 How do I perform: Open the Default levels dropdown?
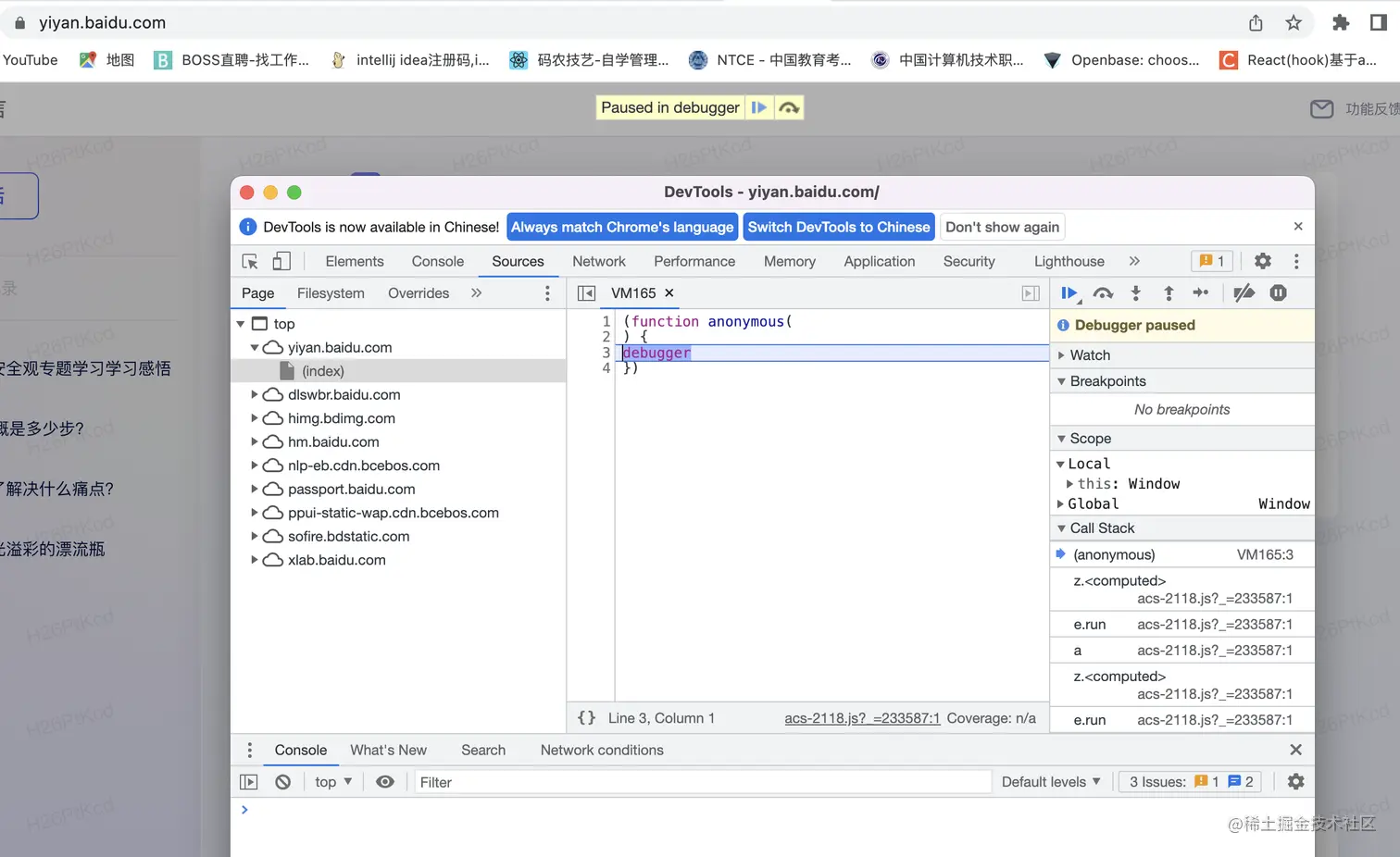[x=1051, y=782]
